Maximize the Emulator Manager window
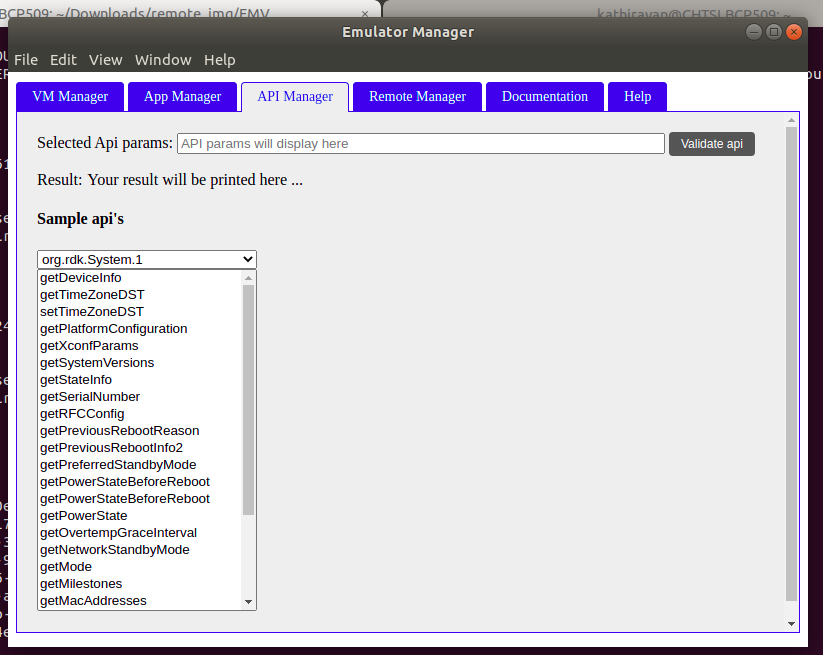Screen dimensions: 823x655 point(773,32)
